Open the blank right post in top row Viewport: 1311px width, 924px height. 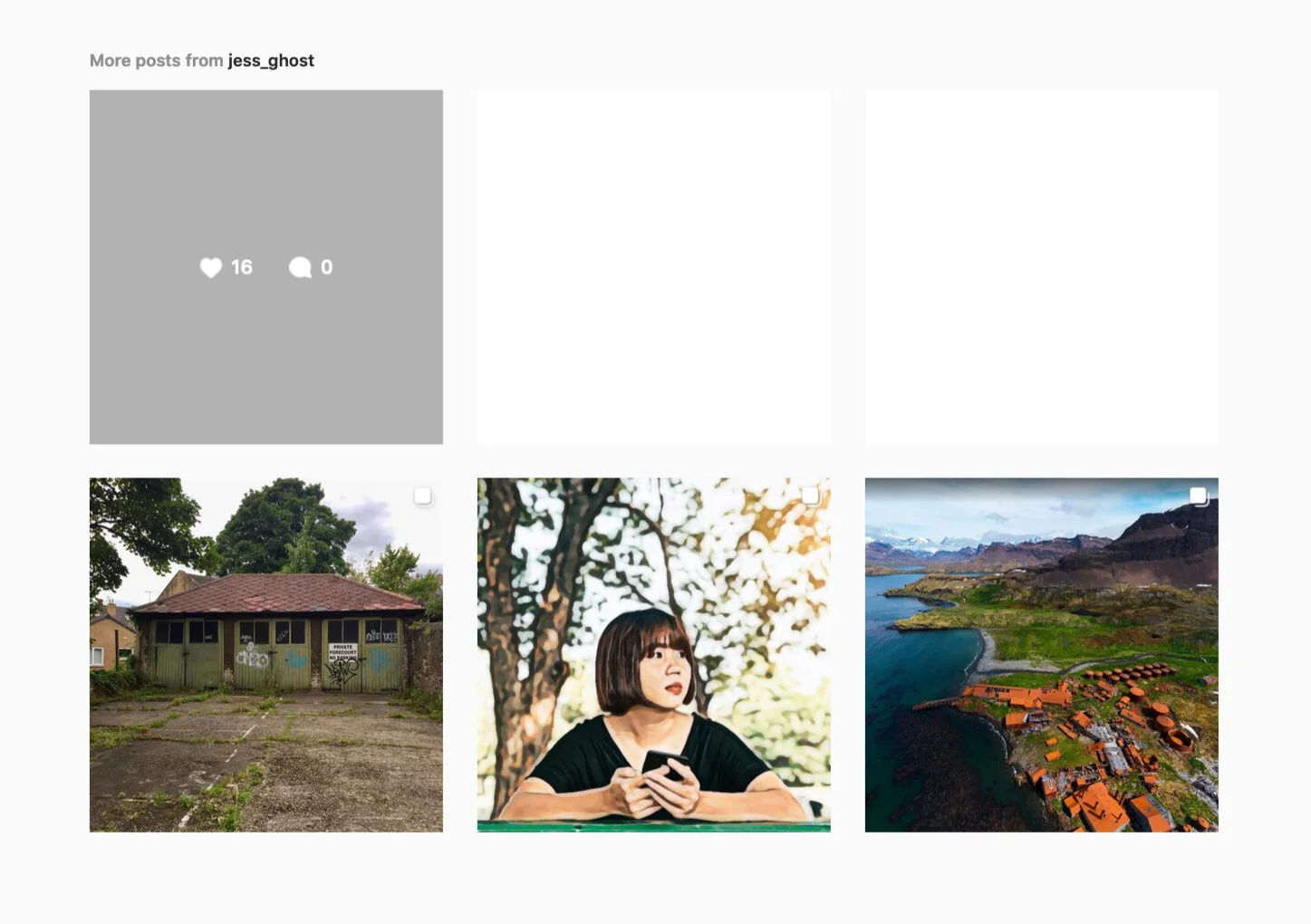pyautogui.click(x=1042, y=267)
